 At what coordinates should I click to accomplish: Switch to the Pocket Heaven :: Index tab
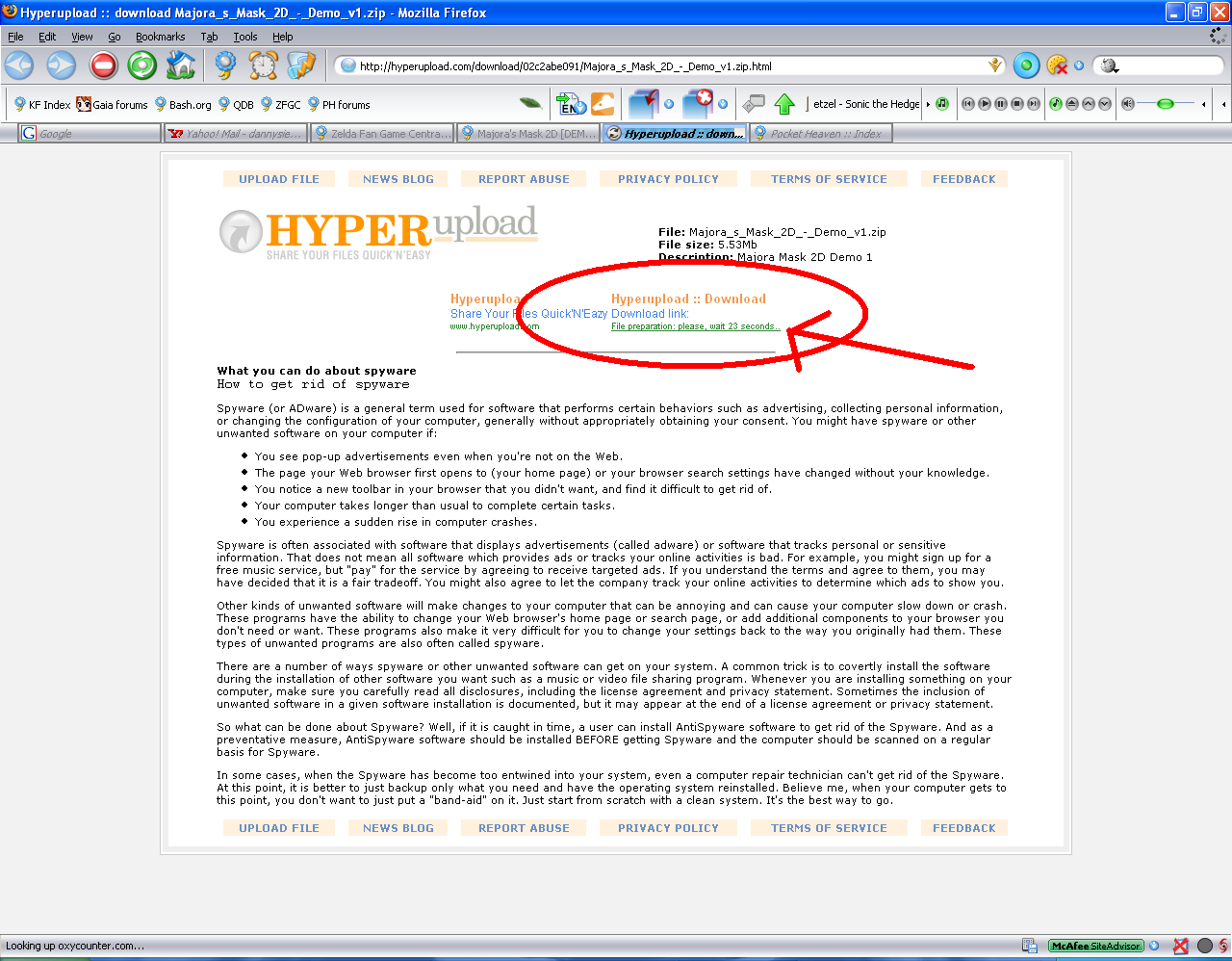click(x=821, y=134)
